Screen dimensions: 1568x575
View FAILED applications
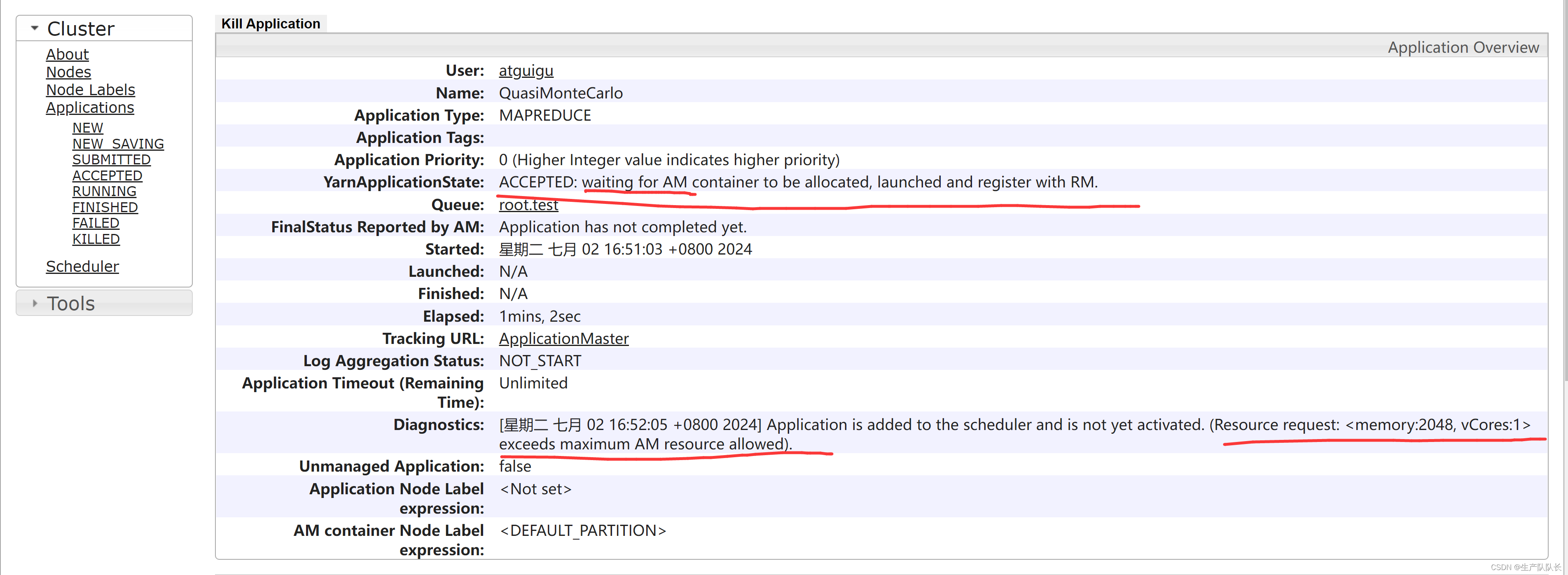pos(95,223)
